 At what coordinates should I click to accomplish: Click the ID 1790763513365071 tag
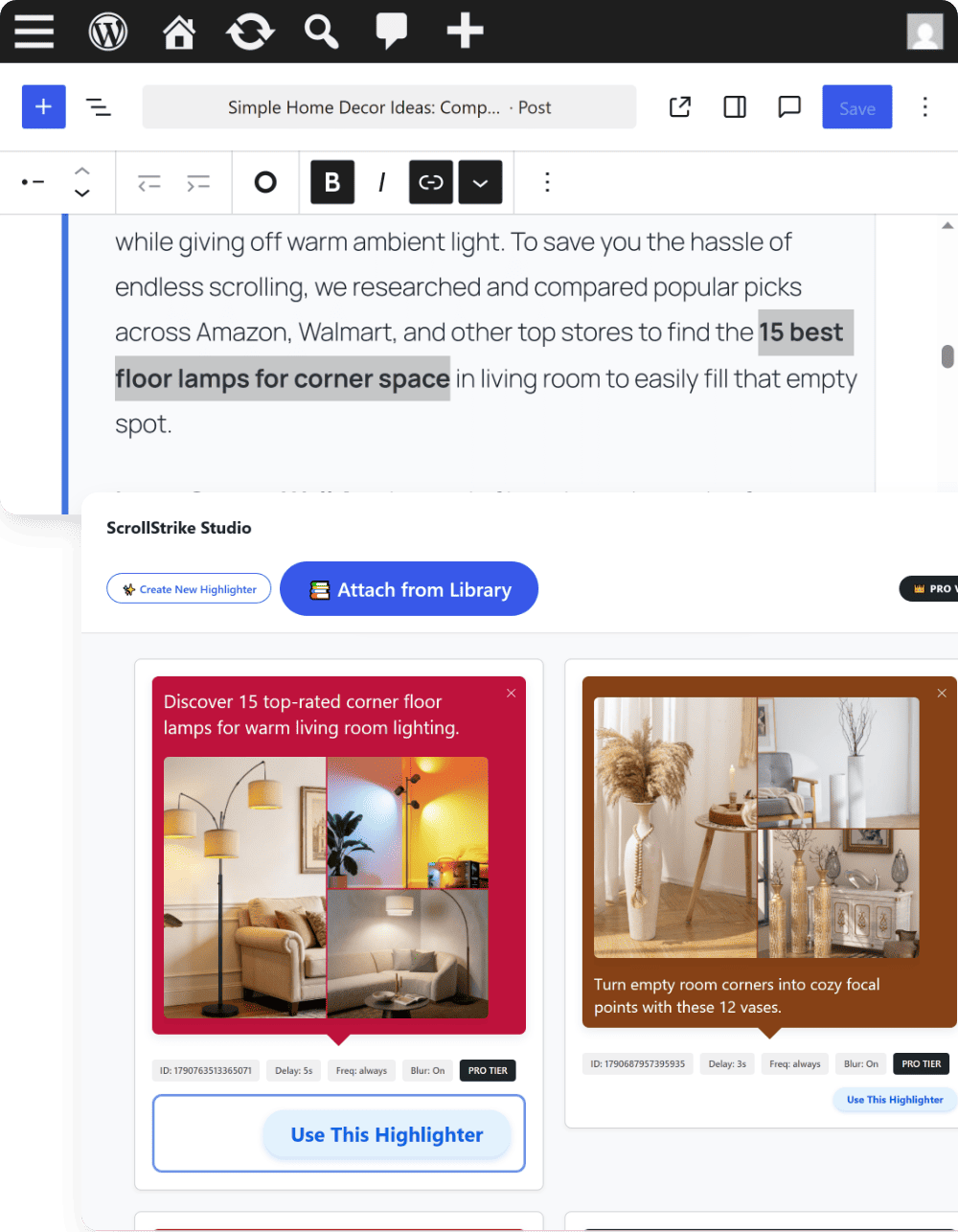tap(206, 1070)
